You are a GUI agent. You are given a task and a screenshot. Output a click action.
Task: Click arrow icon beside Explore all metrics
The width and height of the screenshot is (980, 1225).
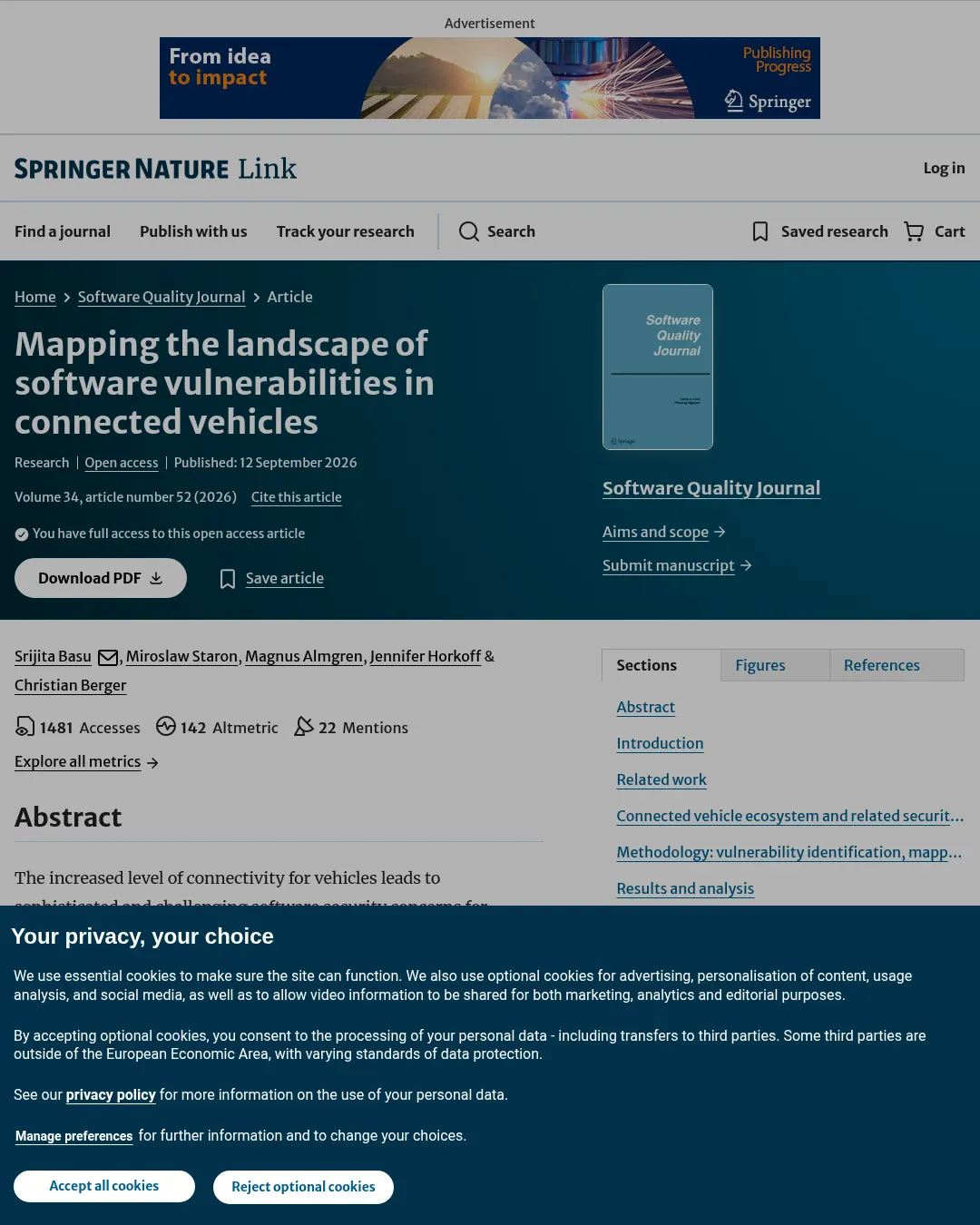coord(152,763)
